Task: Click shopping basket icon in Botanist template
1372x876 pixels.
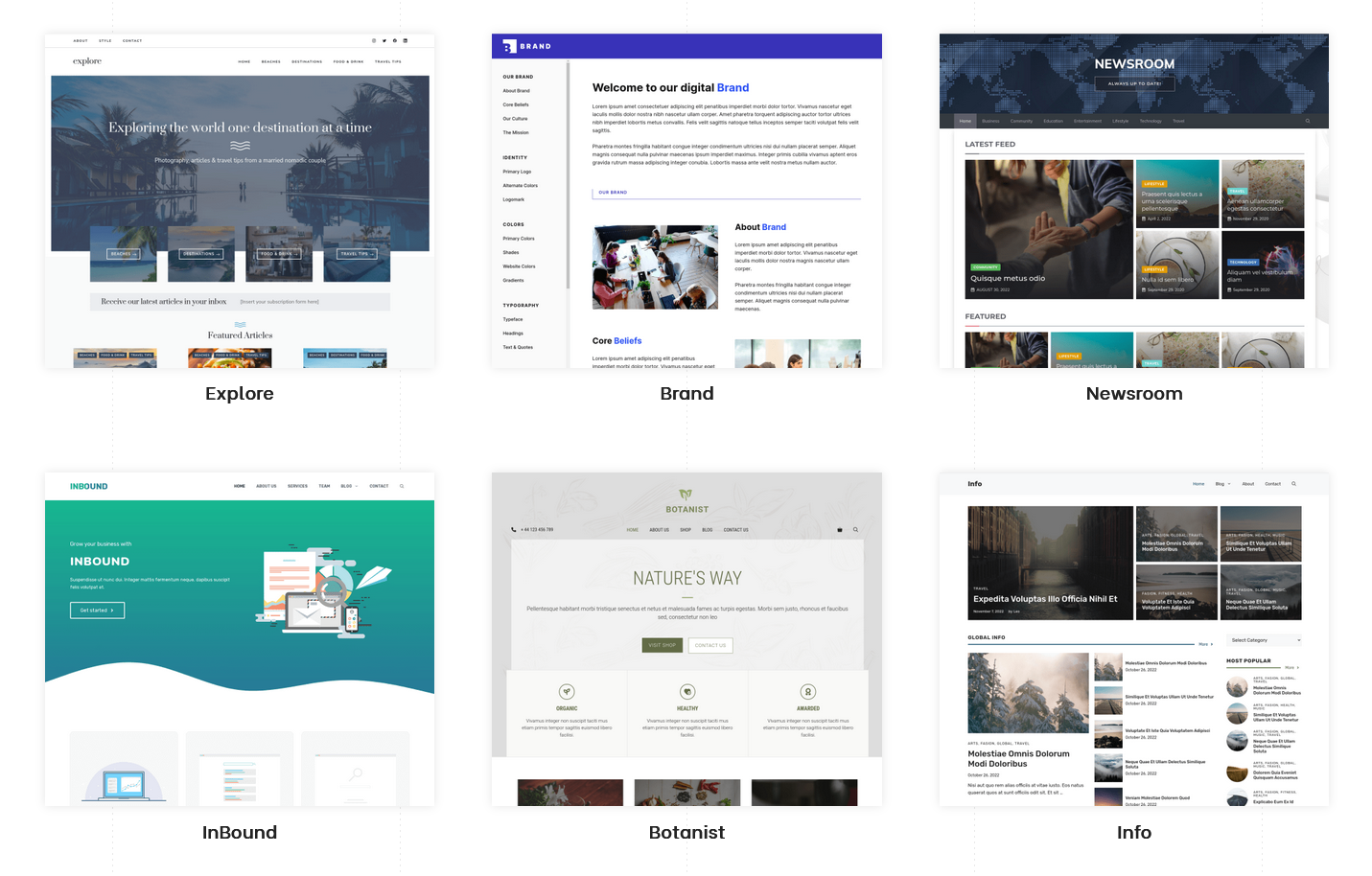Action: (840, 530)
